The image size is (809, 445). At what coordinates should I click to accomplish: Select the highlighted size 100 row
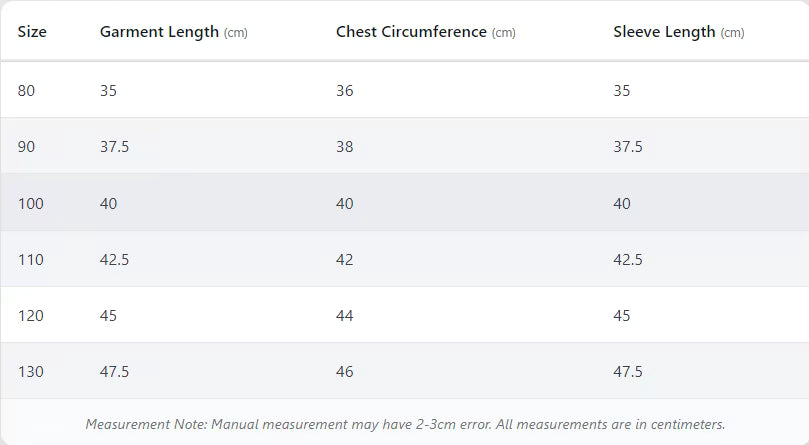(404, 202)
